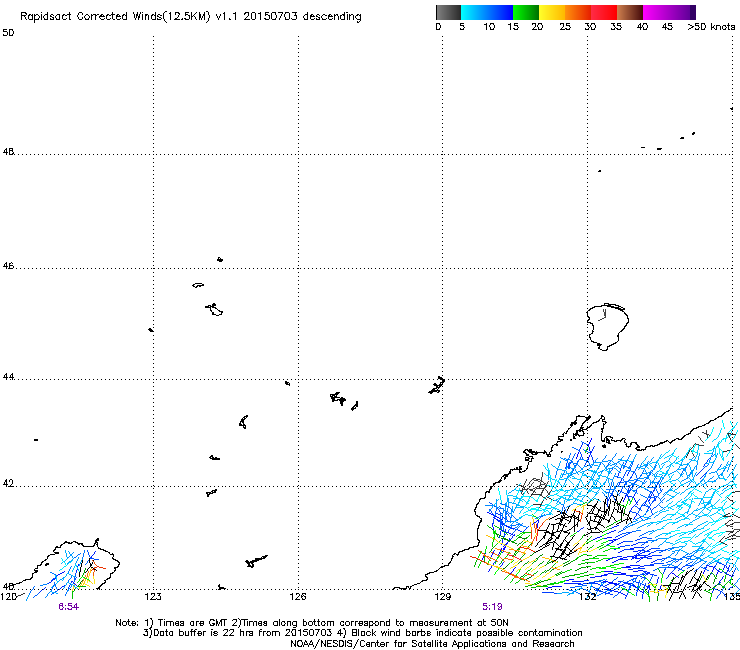Click the 48 latitude axis label

tap(8, 152)
